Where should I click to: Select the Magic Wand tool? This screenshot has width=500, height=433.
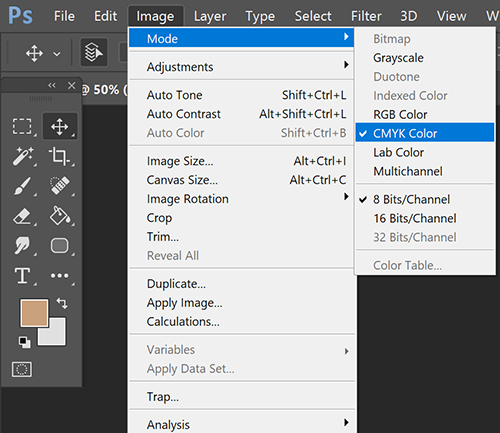[x=23, y=156]
